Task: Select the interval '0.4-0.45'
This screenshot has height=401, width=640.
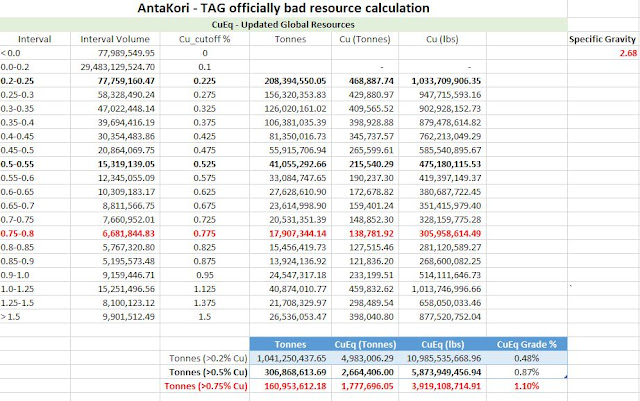Action: pos(17,136)
